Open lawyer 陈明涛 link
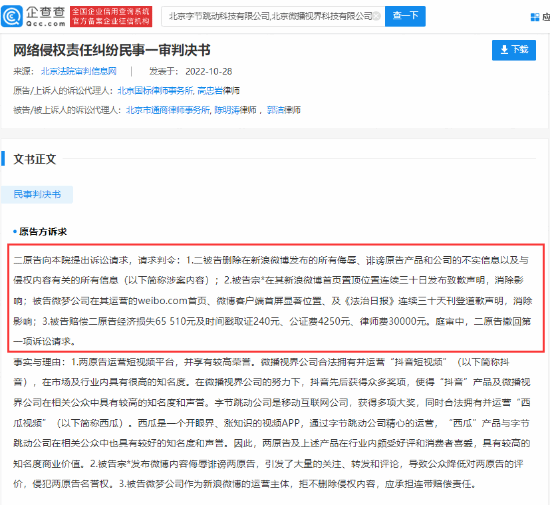This screenshot has width=550, height=505. click(x=227, y=110)
